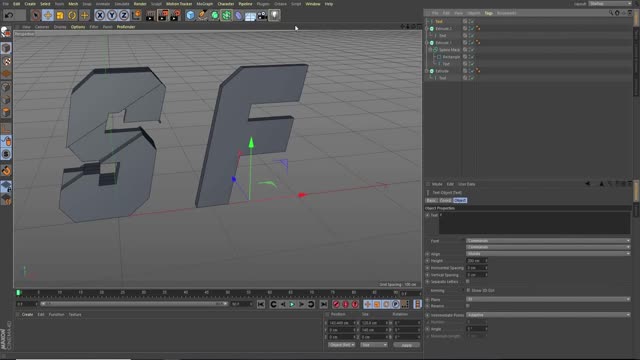Add a Light object bulb icon
Image resolution: width=640 pixels, height=360 pixels.
coord(274,16)
